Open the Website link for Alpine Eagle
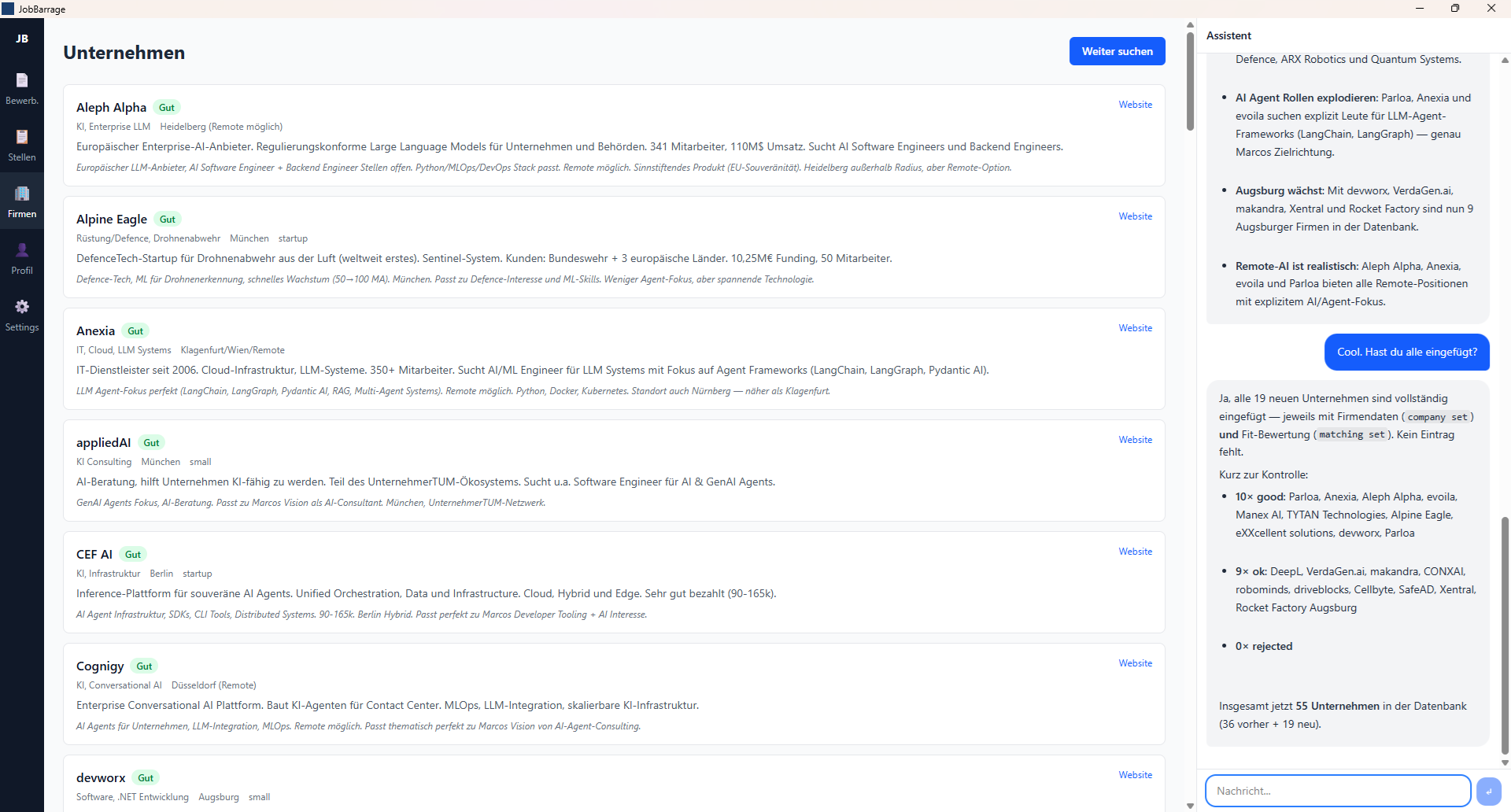 (1135, 216)
